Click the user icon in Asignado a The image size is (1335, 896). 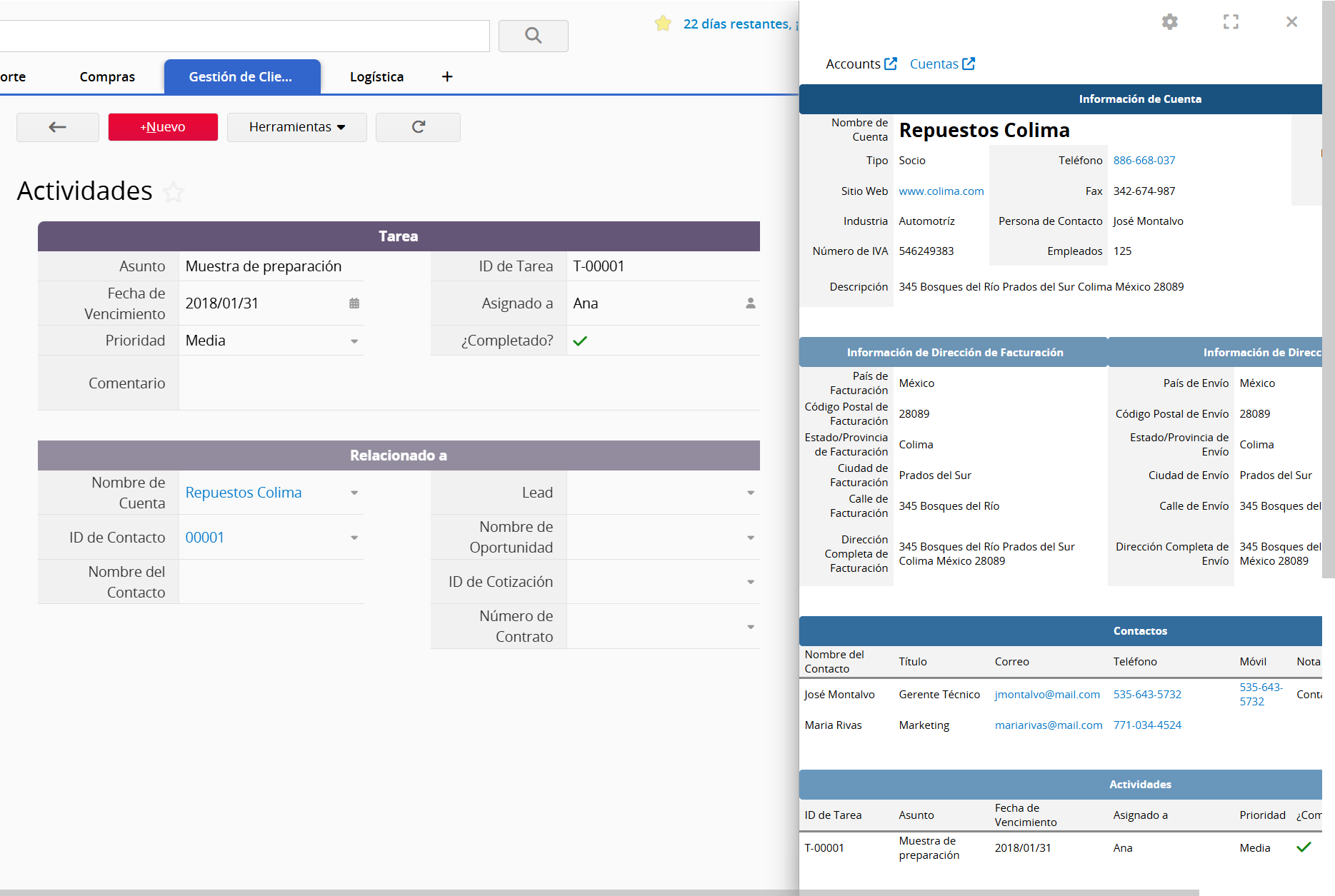pyautogui.click(x=750, y=303)
